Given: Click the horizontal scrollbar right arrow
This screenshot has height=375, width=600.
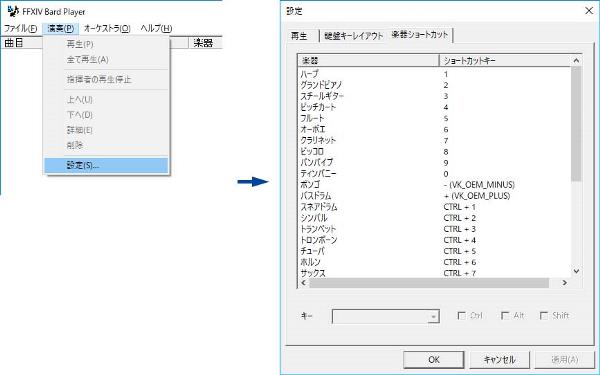Looking at the screenshot, I should point(564,283).
